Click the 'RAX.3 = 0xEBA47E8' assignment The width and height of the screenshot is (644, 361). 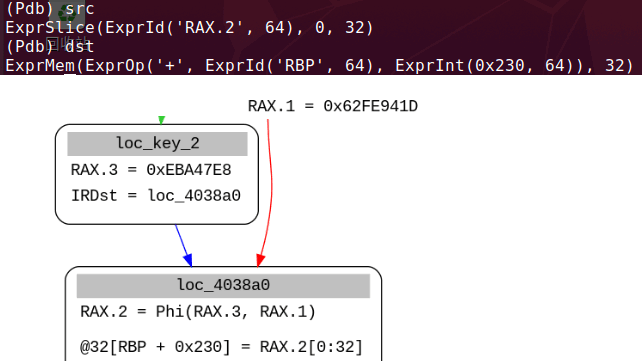pos(151,170)
